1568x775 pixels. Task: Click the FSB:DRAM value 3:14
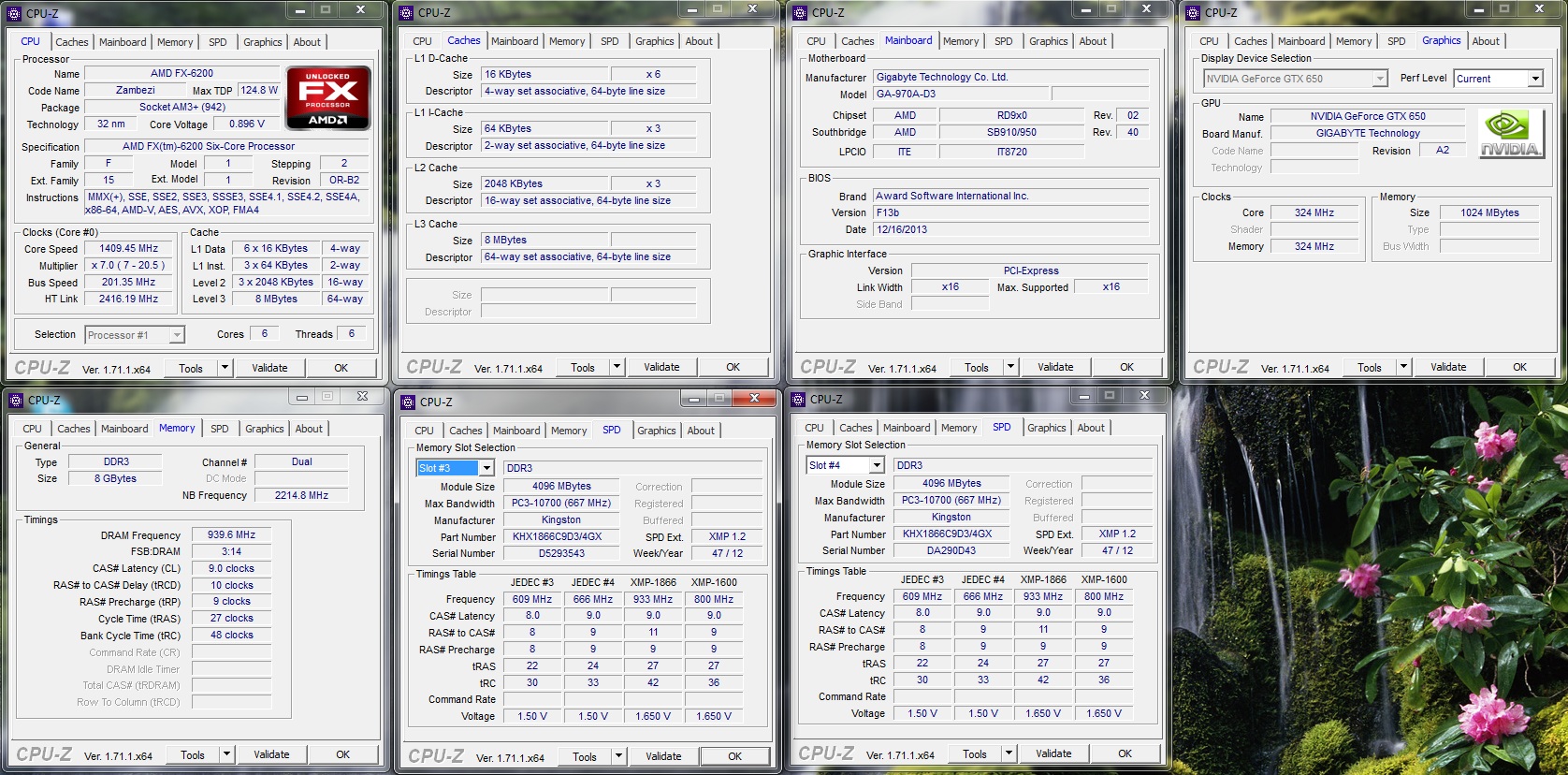coord(231,552)
